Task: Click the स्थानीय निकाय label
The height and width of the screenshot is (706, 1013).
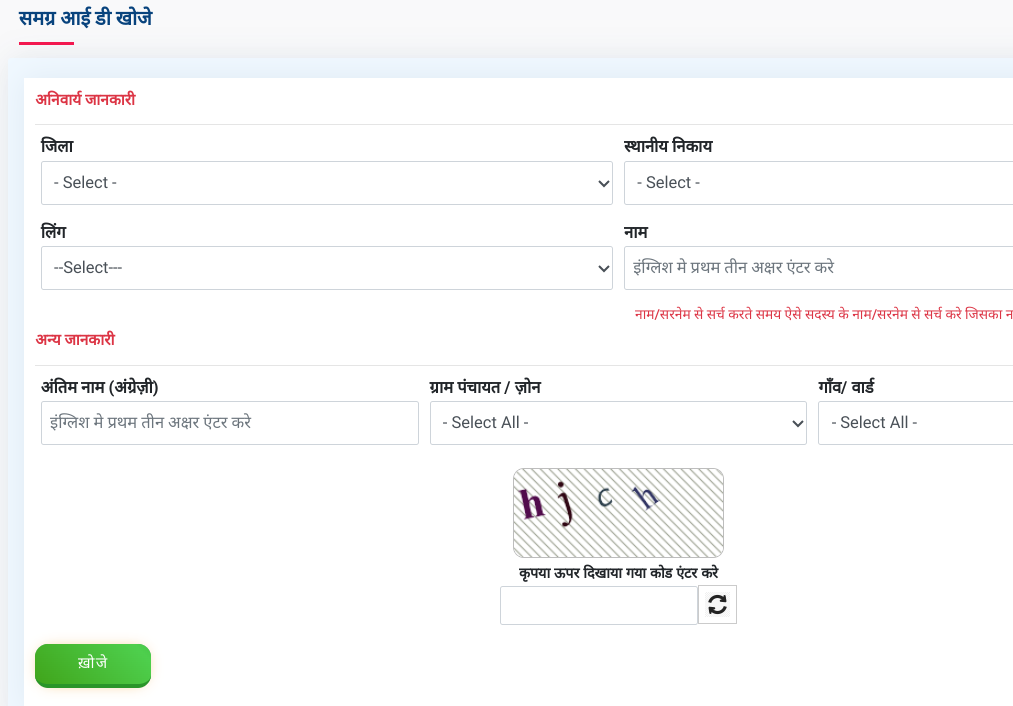Action: pos(668,146)
